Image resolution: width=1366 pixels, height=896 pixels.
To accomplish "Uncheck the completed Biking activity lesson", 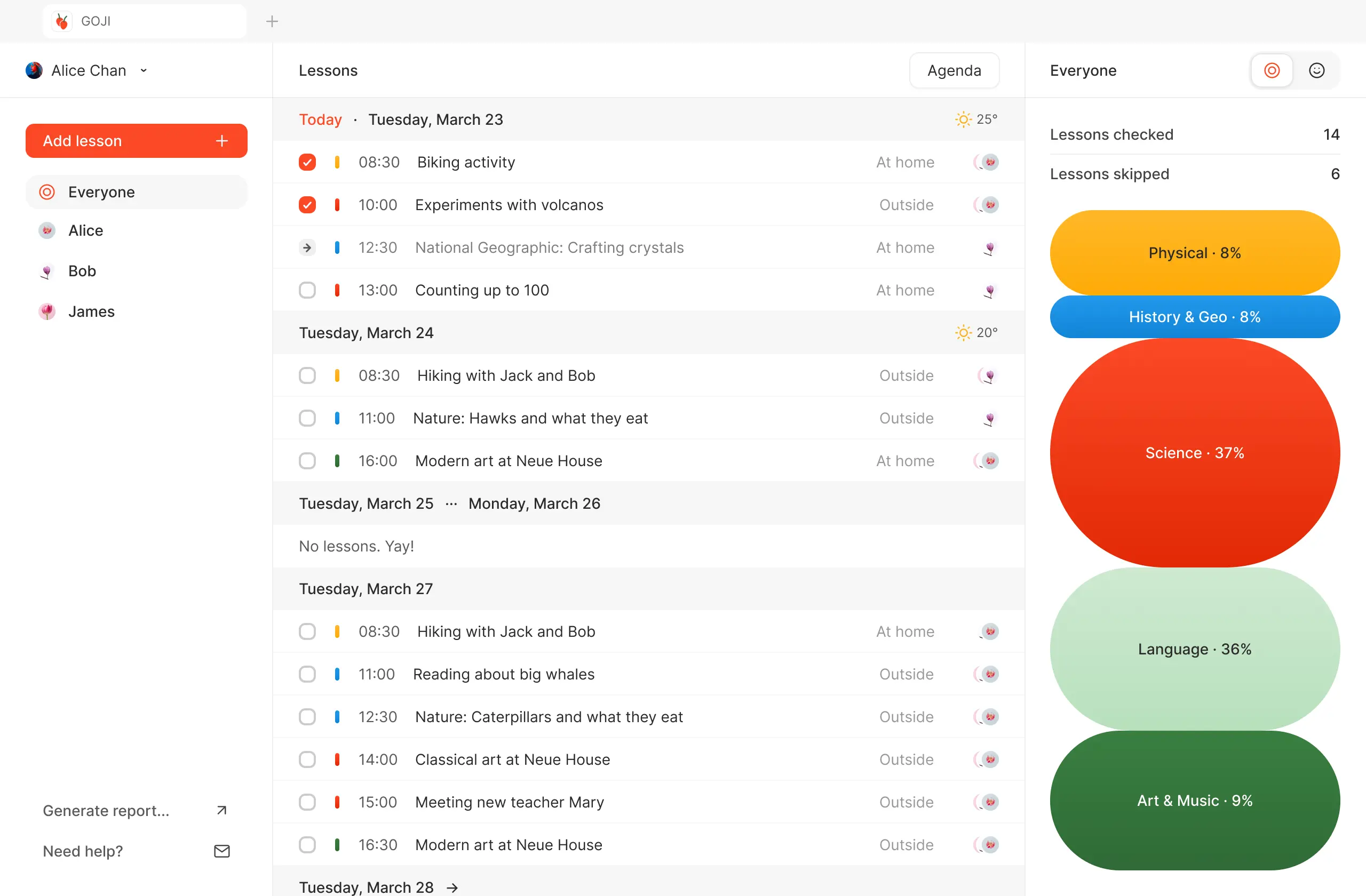I will coord(307,162).
